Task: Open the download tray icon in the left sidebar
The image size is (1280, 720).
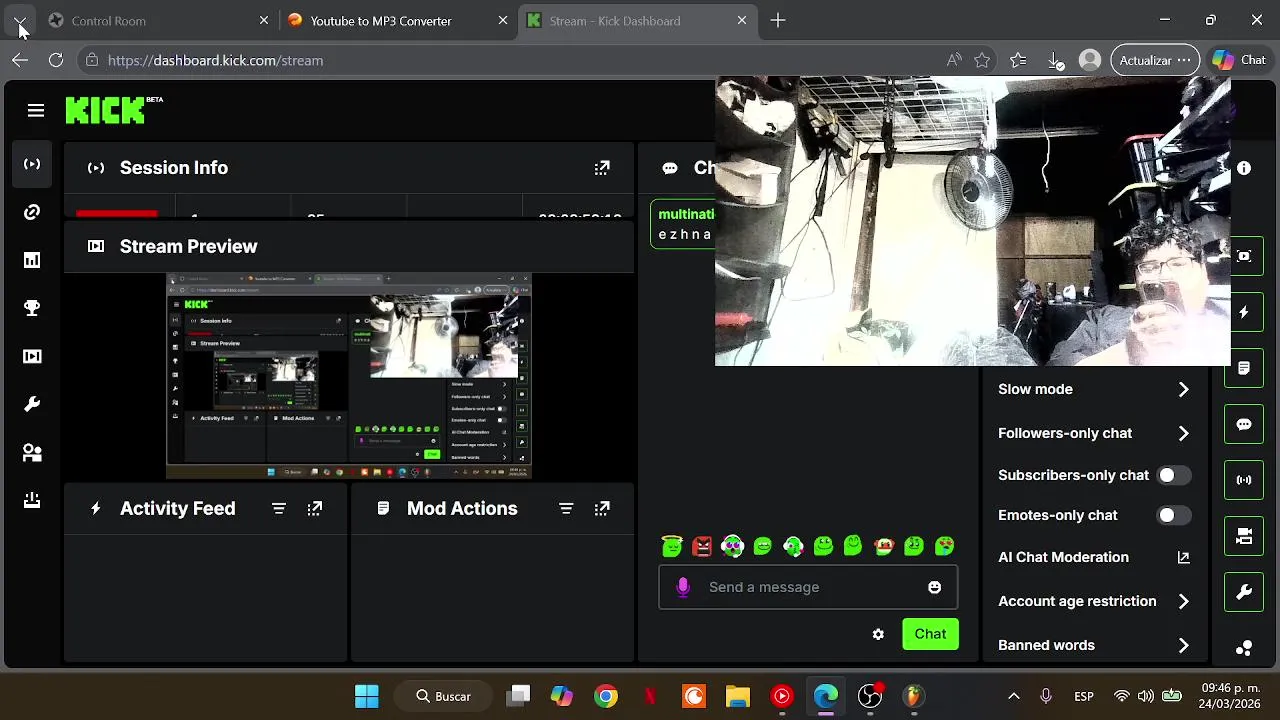Action: tap(32, 500)
